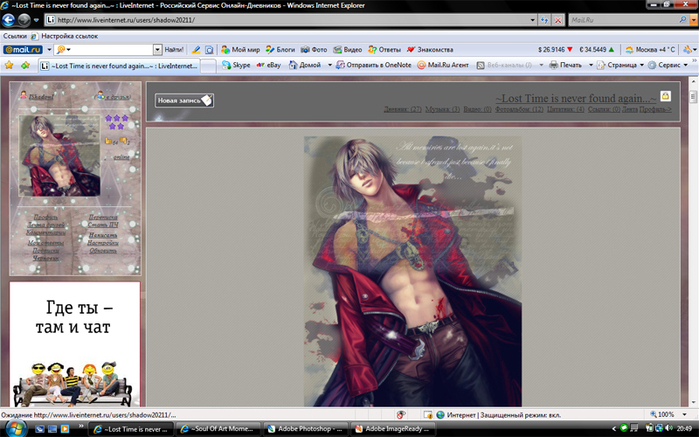Click the forward navigation arrow button
The height and width of the screenshot is (437, 699).
coord(24,20)
